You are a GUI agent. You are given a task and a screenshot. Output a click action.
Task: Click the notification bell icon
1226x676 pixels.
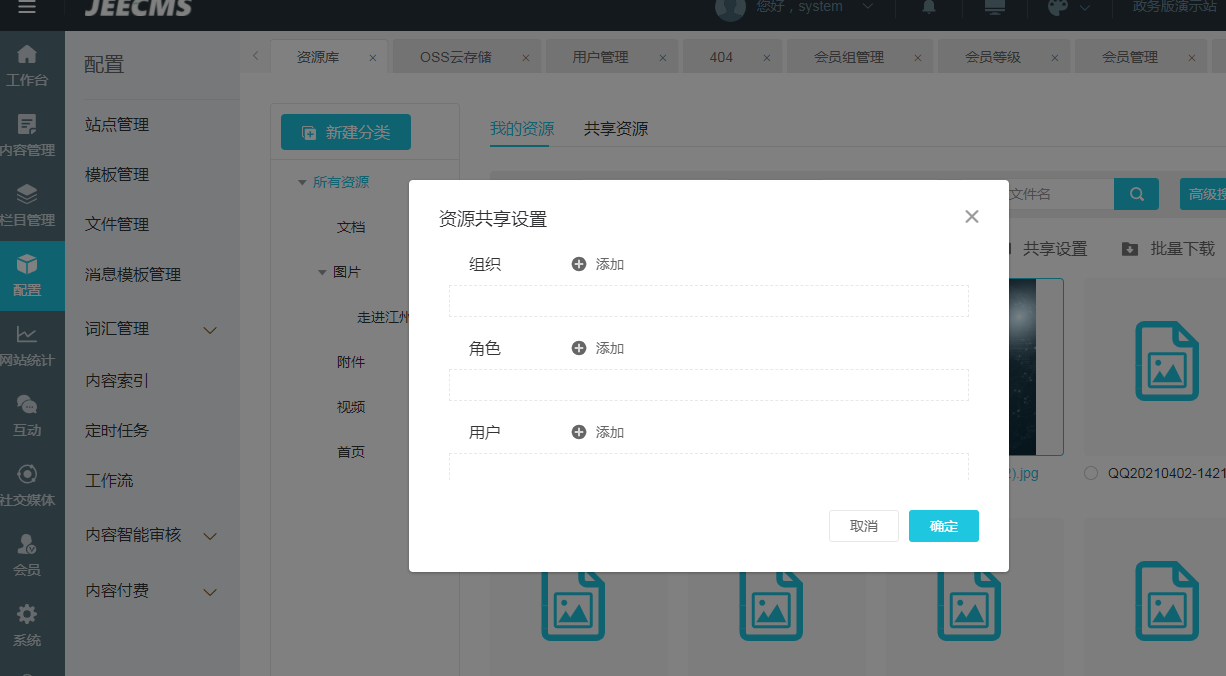click(x=929, y=8)
